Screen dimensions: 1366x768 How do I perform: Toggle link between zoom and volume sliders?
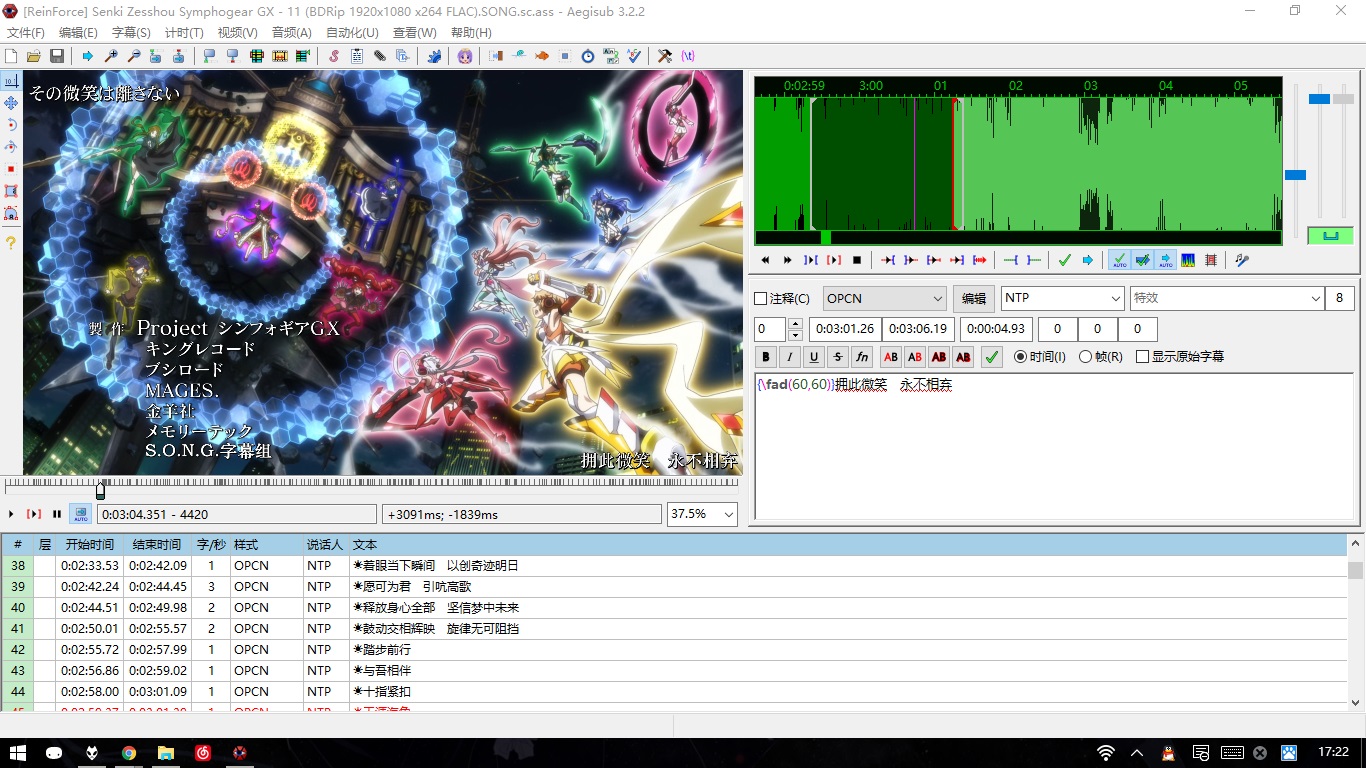click(1330, 236)
